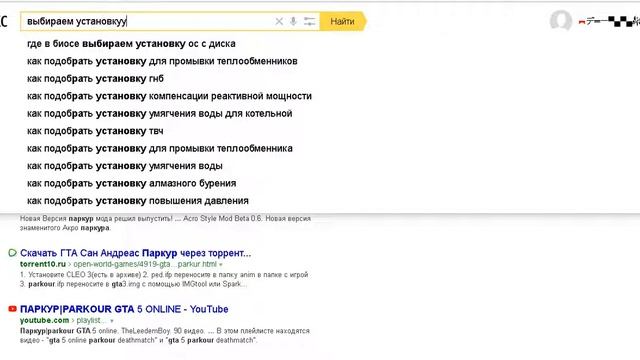Image resolution: width=640 pixels, height=360 pixels.
Task: Select suggestion умягчения воды для котельной
Action: 160,114
